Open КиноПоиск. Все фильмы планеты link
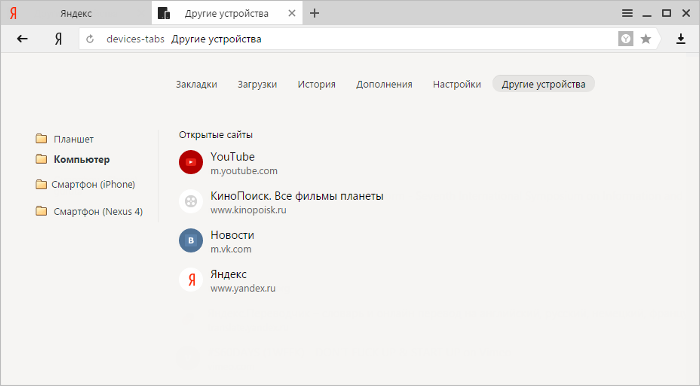 click(297, 196)
